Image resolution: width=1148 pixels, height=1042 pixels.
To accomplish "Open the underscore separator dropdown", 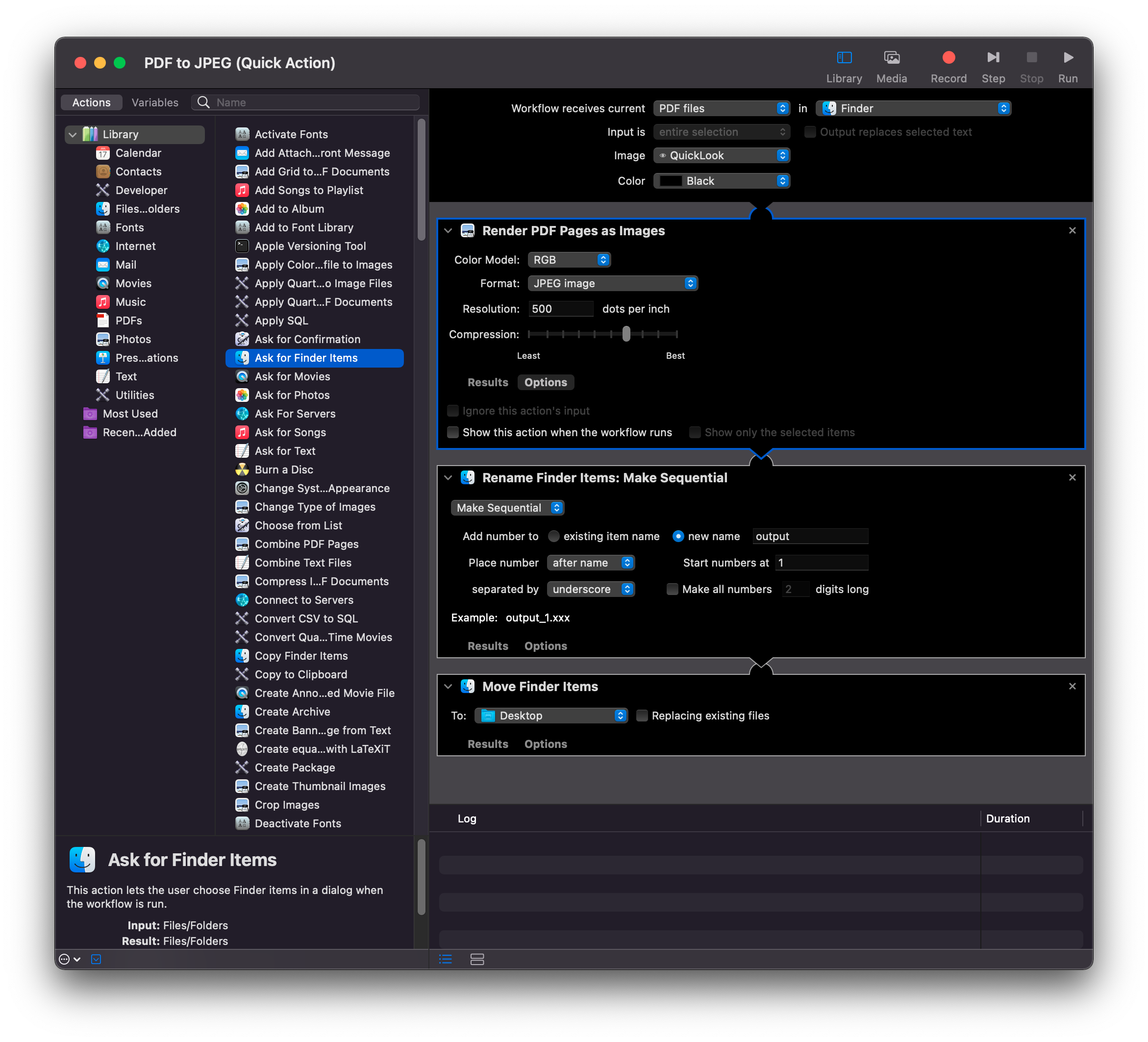I will 591,589.
